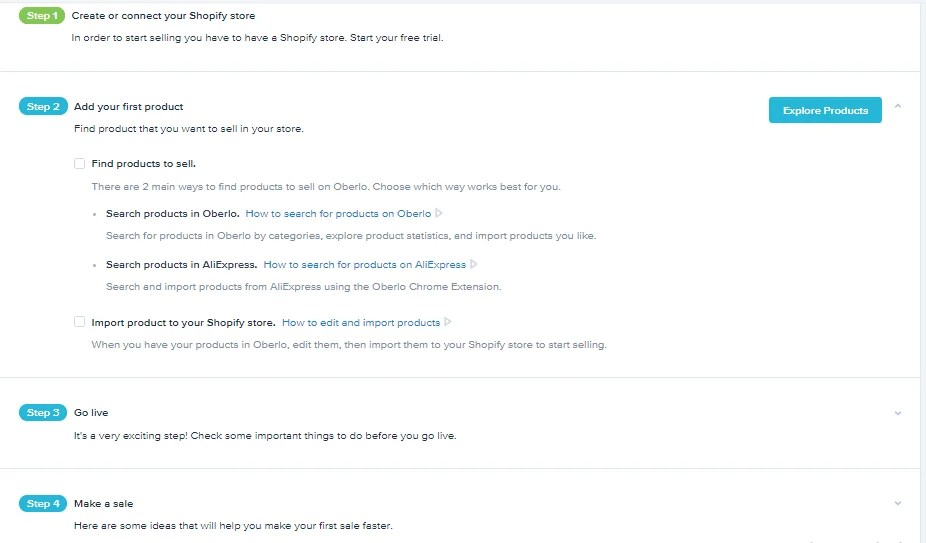
Task: Click the Explore Products button
Action: [x=825, y=110]
